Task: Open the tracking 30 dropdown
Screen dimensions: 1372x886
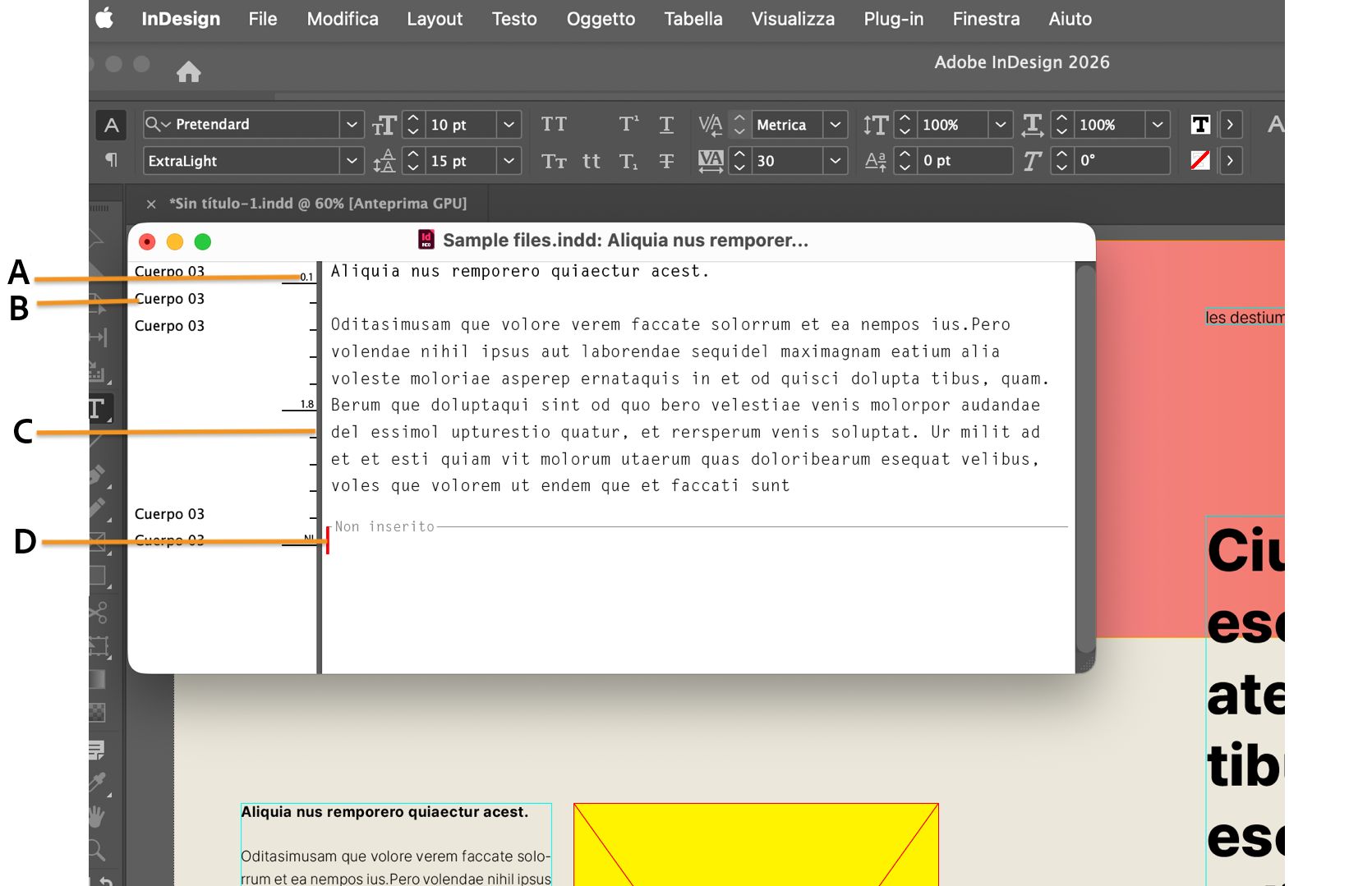Action: 836,161
